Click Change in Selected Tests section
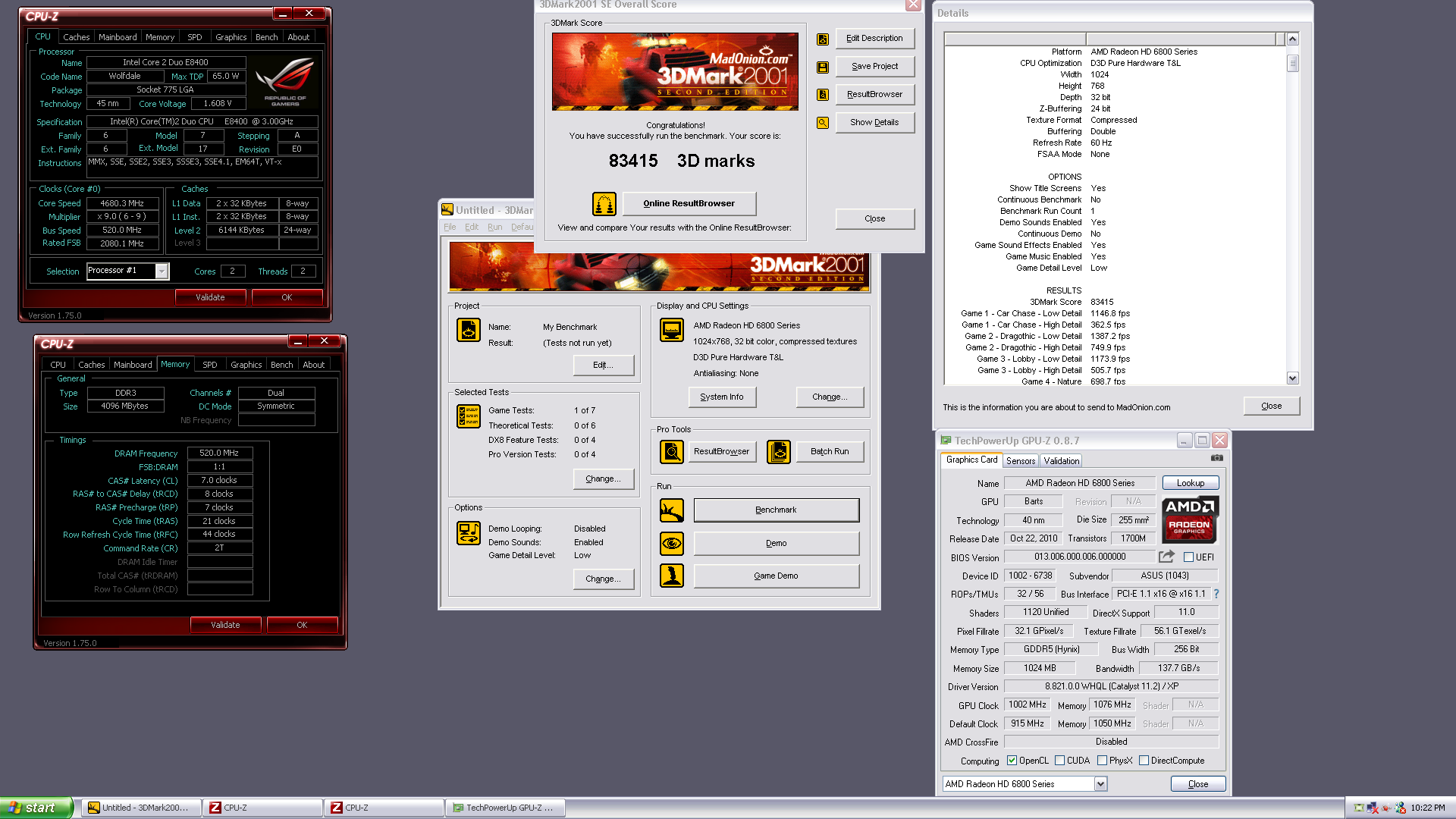Image resolution: width=1456 pixels, height=819 pixels. click(x=604, y=479)
